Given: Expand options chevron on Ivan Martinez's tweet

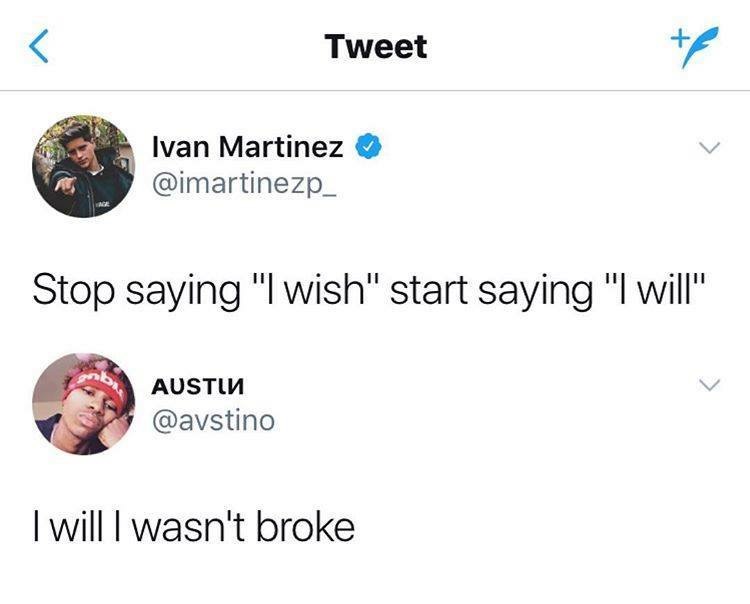Looking at the screenshot, I should (709, 147).
